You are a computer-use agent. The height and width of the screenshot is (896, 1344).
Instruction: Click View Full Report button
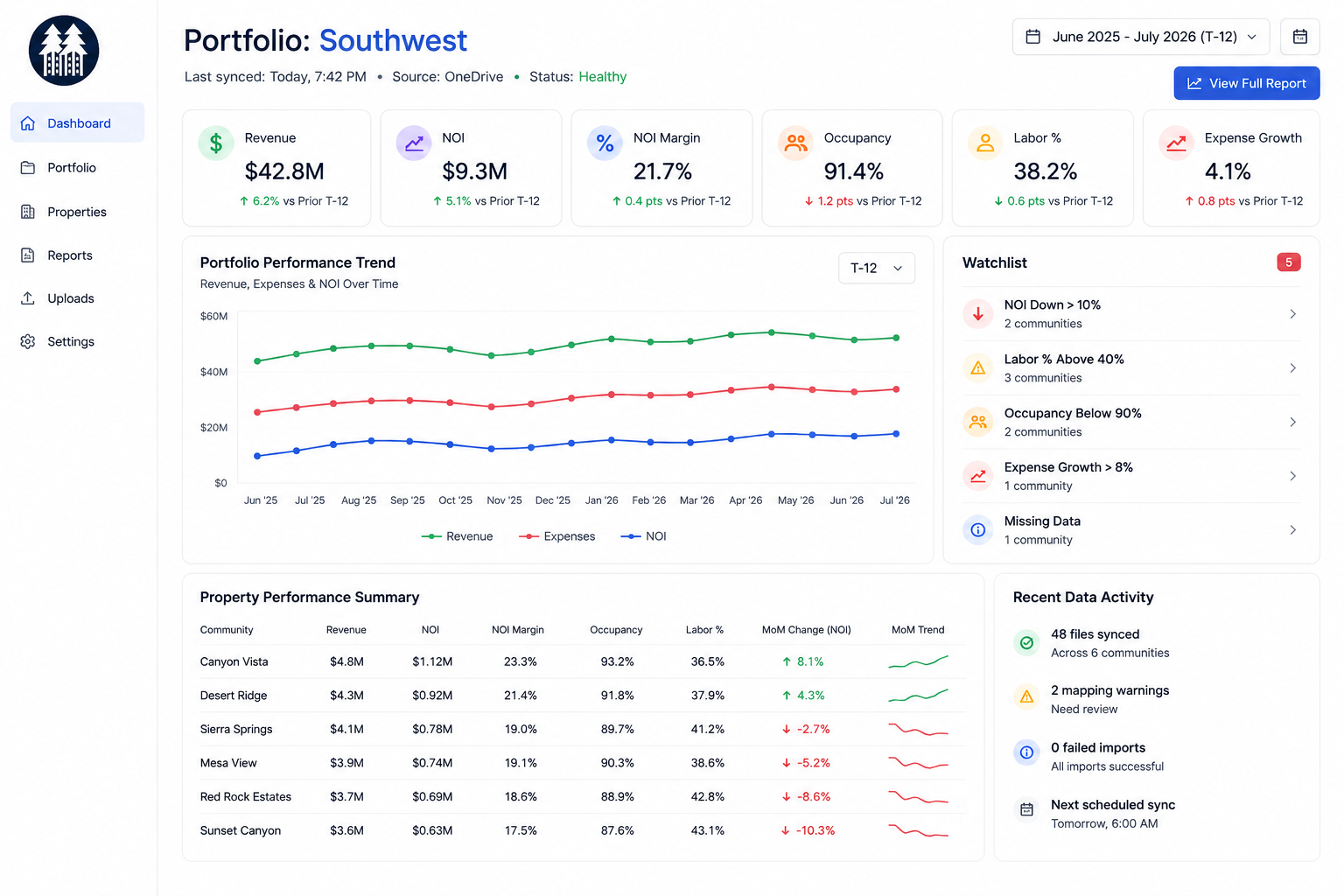pos(1247,83)
